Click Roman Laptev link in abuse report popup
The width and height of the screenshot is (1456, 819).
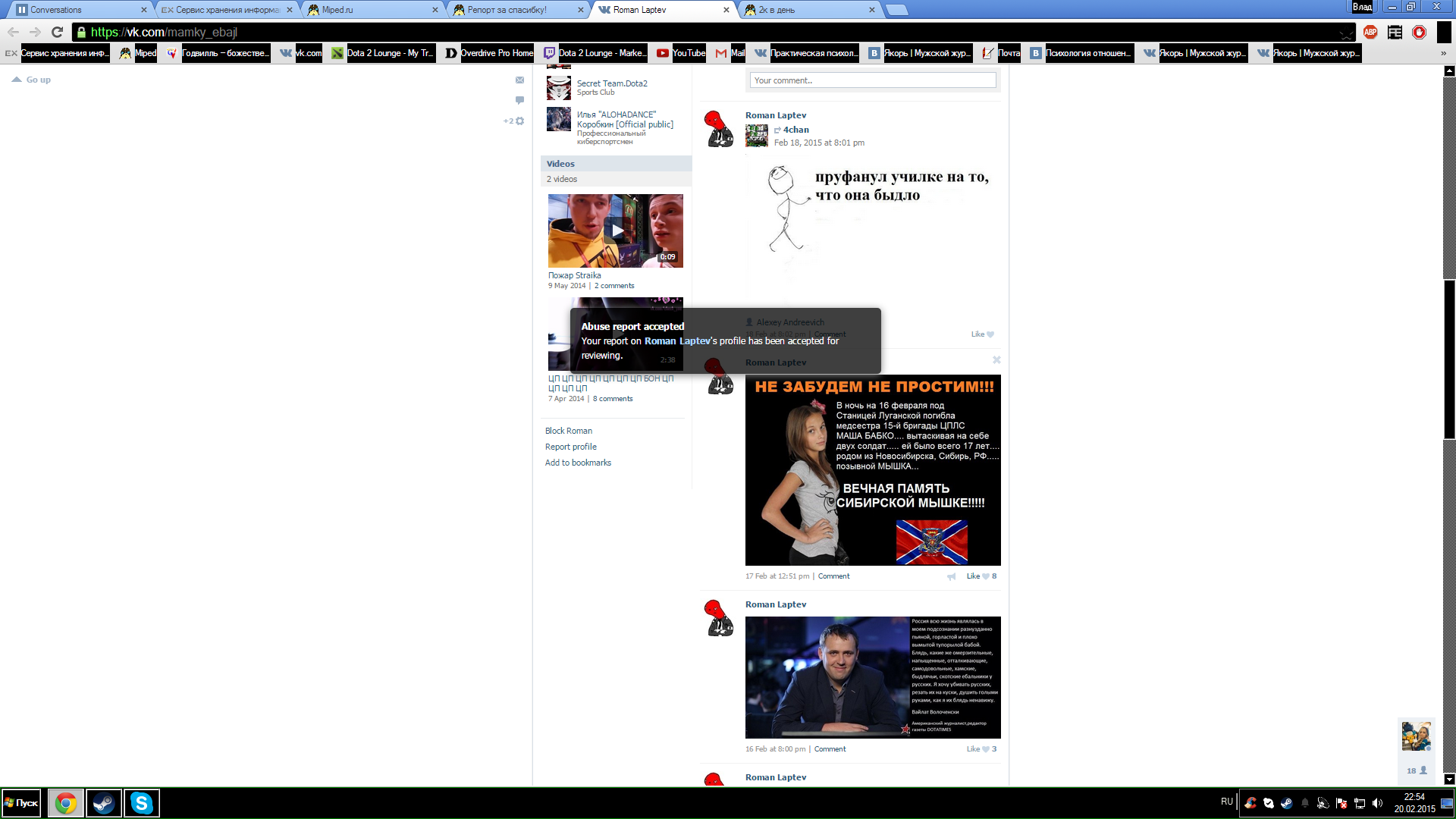[x=677, y=341]
